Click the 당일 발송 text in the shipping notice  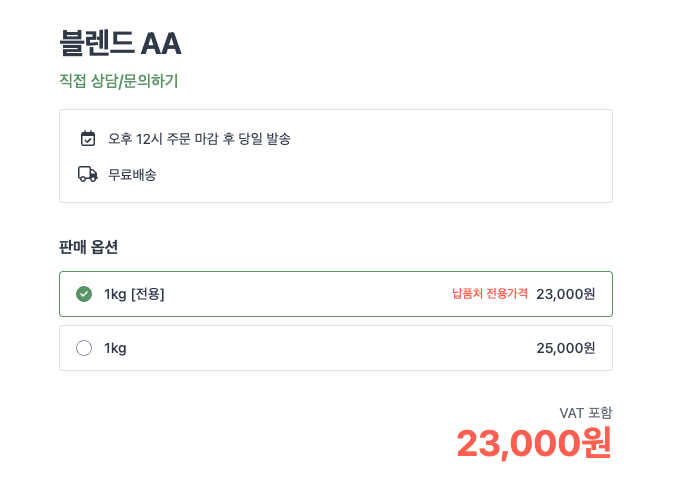[x=264, y=139]
